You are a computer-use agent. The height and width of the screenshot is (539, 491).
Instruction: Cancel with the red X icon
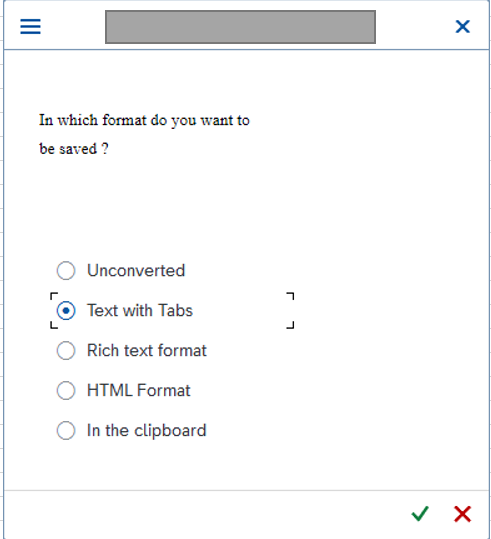coord(462,514)
